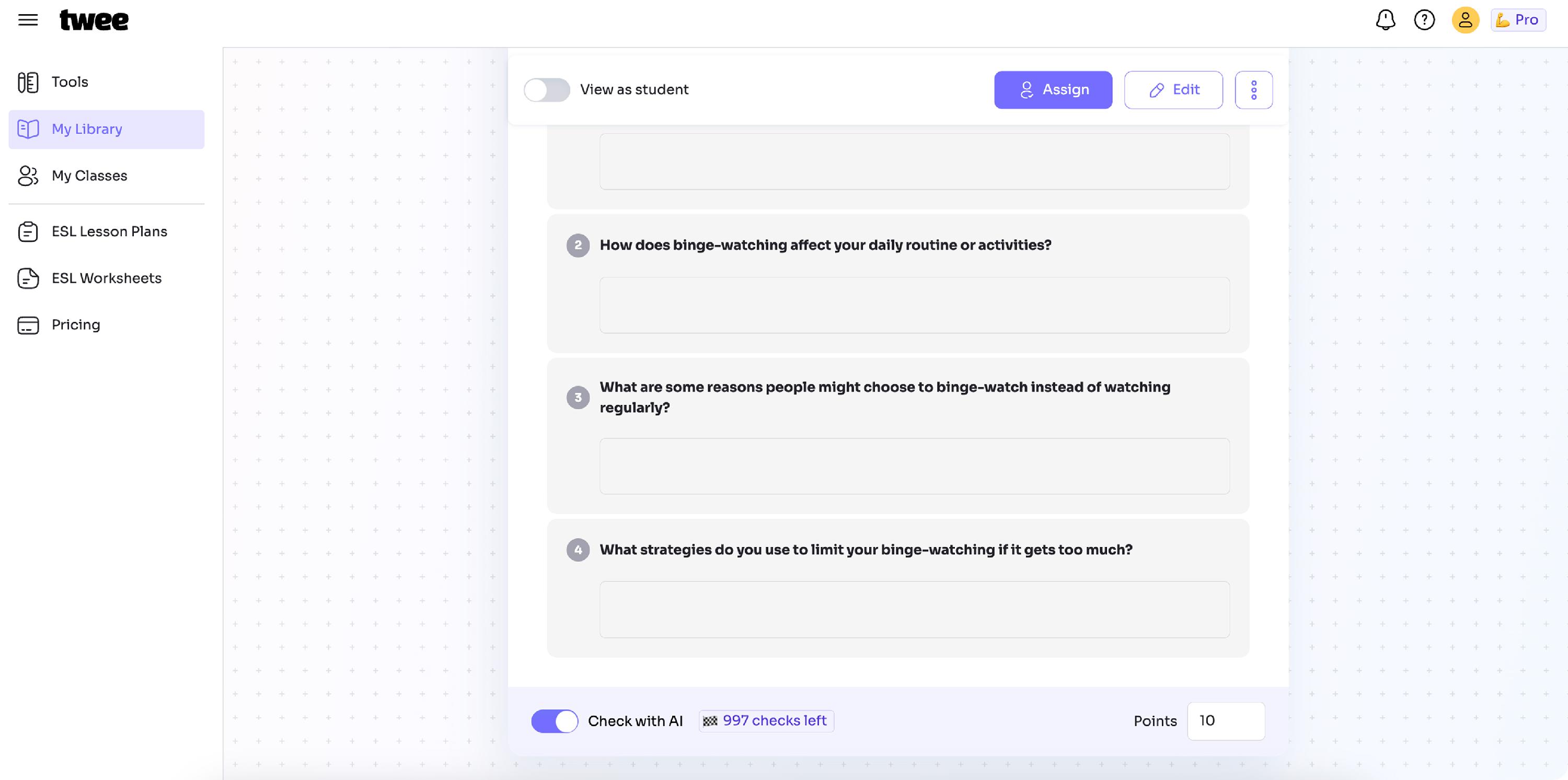
Task: Click the answer box for question 3
Action: tap(914, 466)
